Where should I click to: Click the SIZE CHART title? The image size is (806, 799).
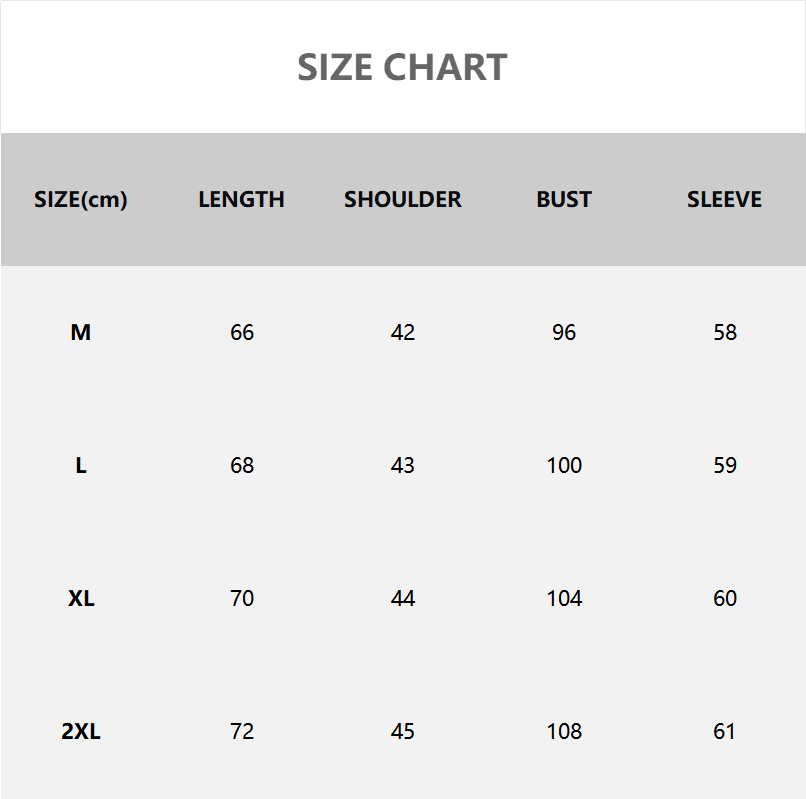tap(402, 67)
